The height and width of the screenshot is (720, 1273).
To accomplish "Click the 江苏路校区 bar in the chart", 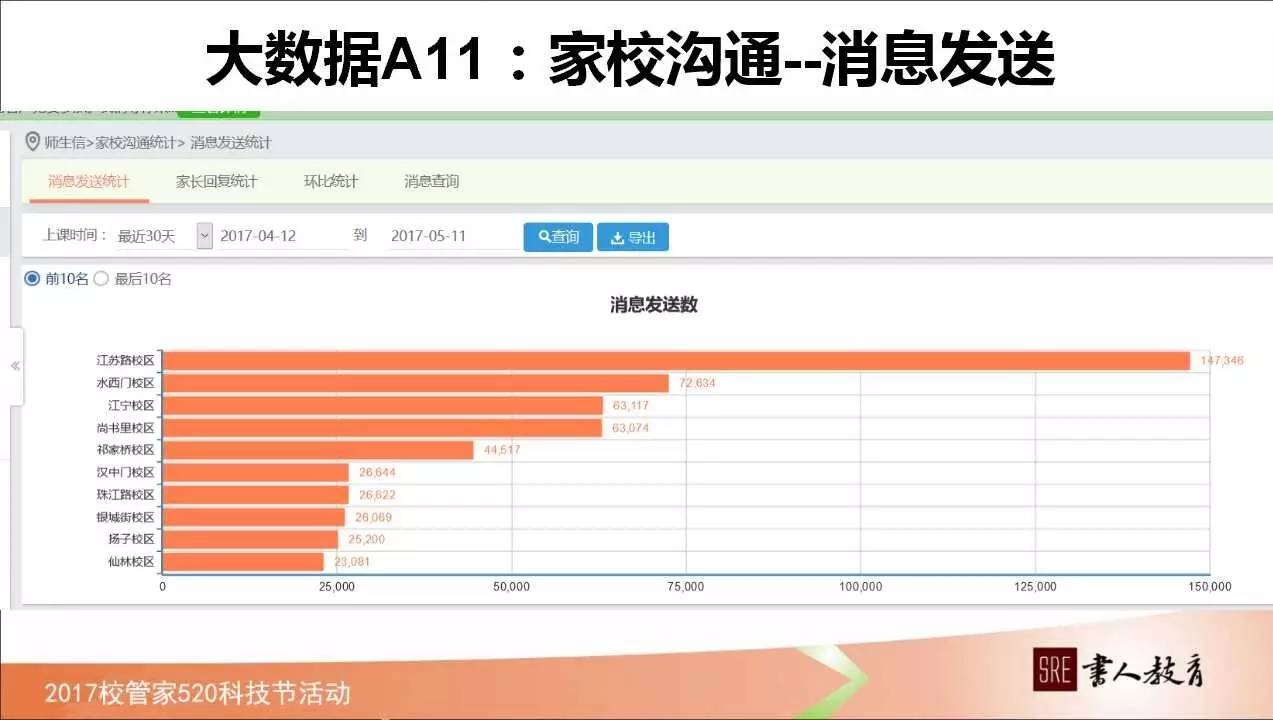I will (x=670, y=358).
